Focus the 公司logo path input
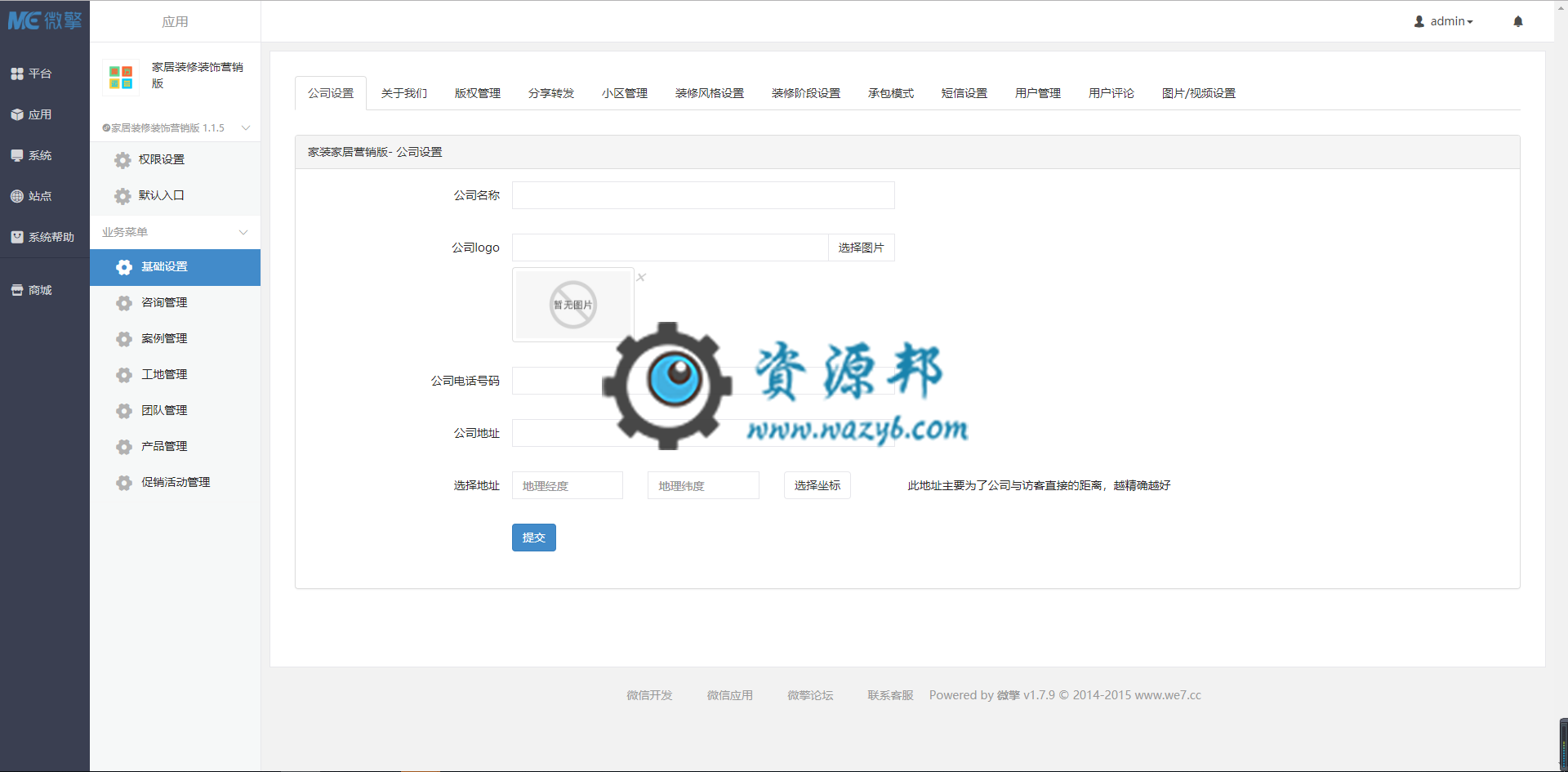The image size is (1568, 772). pos(670,248)
